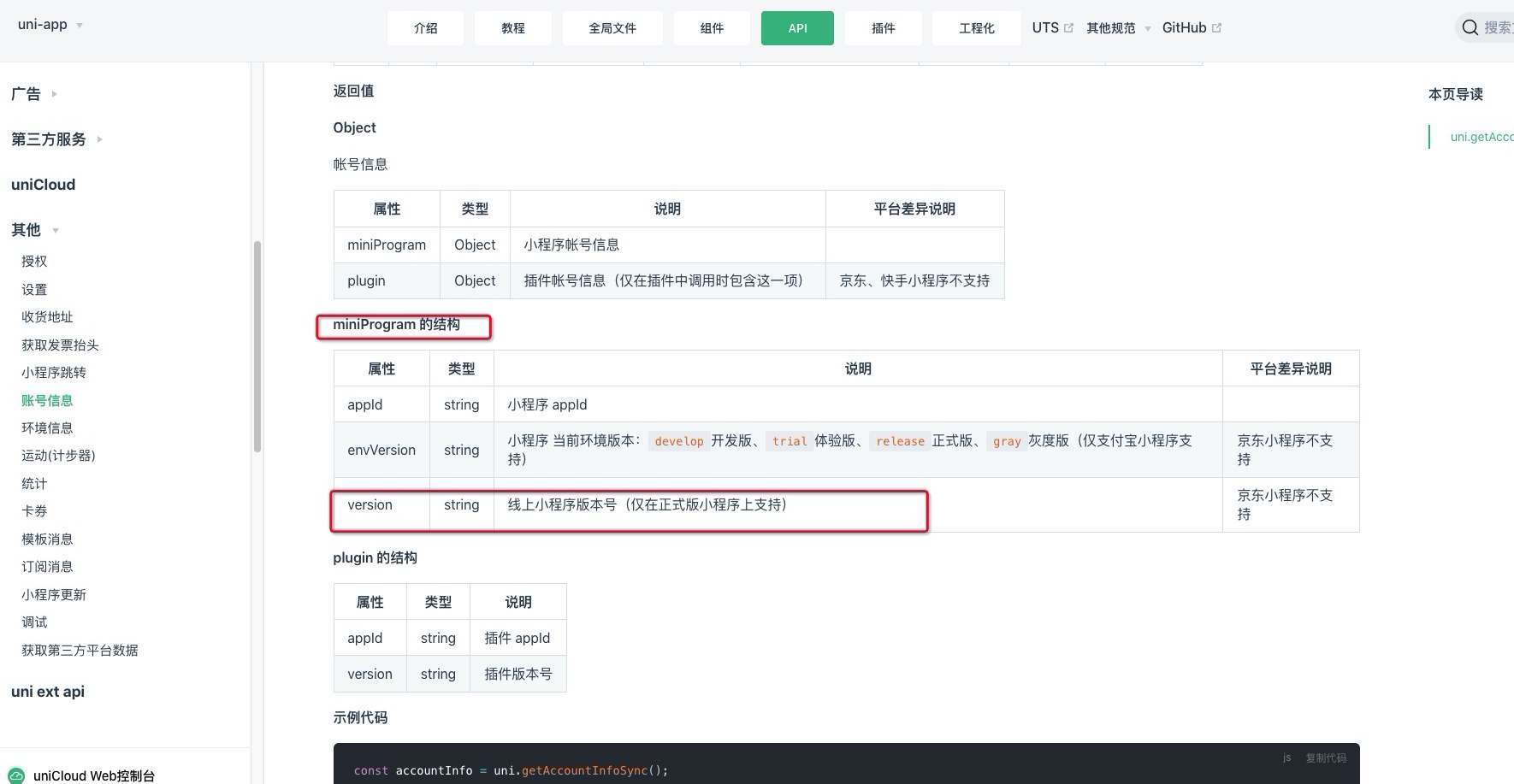Collapse the 其他 sidebar section
The height and width of the screenshot is (784, 1514).
coord(34,230)
